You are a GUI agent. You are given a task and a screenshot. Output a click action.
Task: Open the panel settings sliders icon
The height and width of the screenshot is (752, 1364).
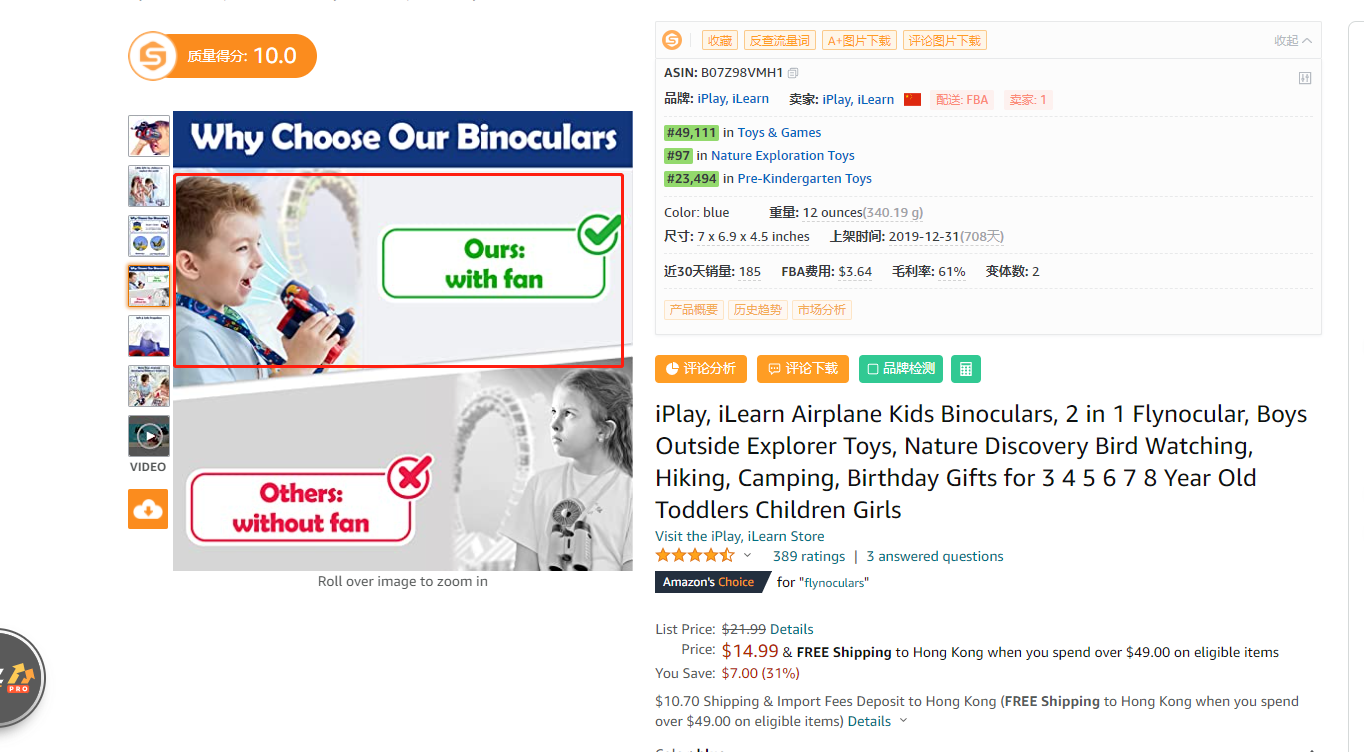(1304, 78)
